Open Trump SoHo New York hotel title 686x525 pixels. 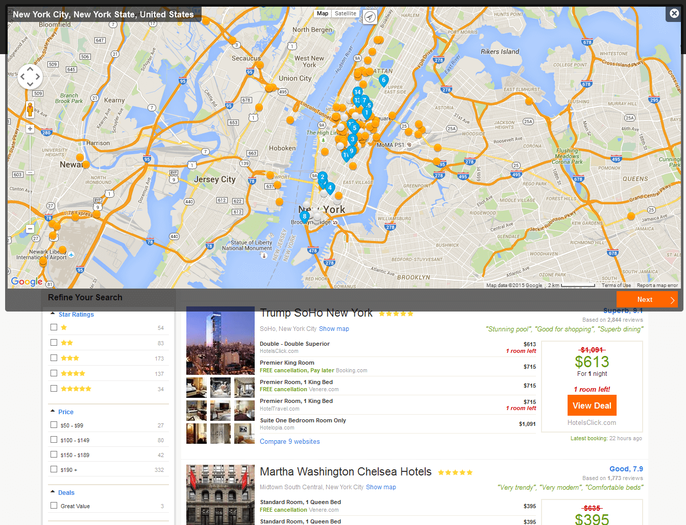point(316,313)
